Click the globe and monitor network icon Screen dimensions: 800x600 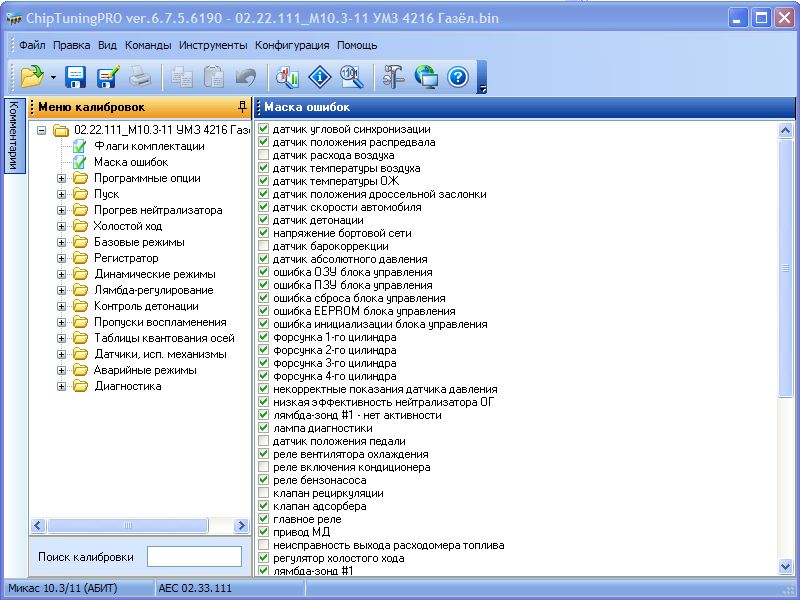[426, 77]
